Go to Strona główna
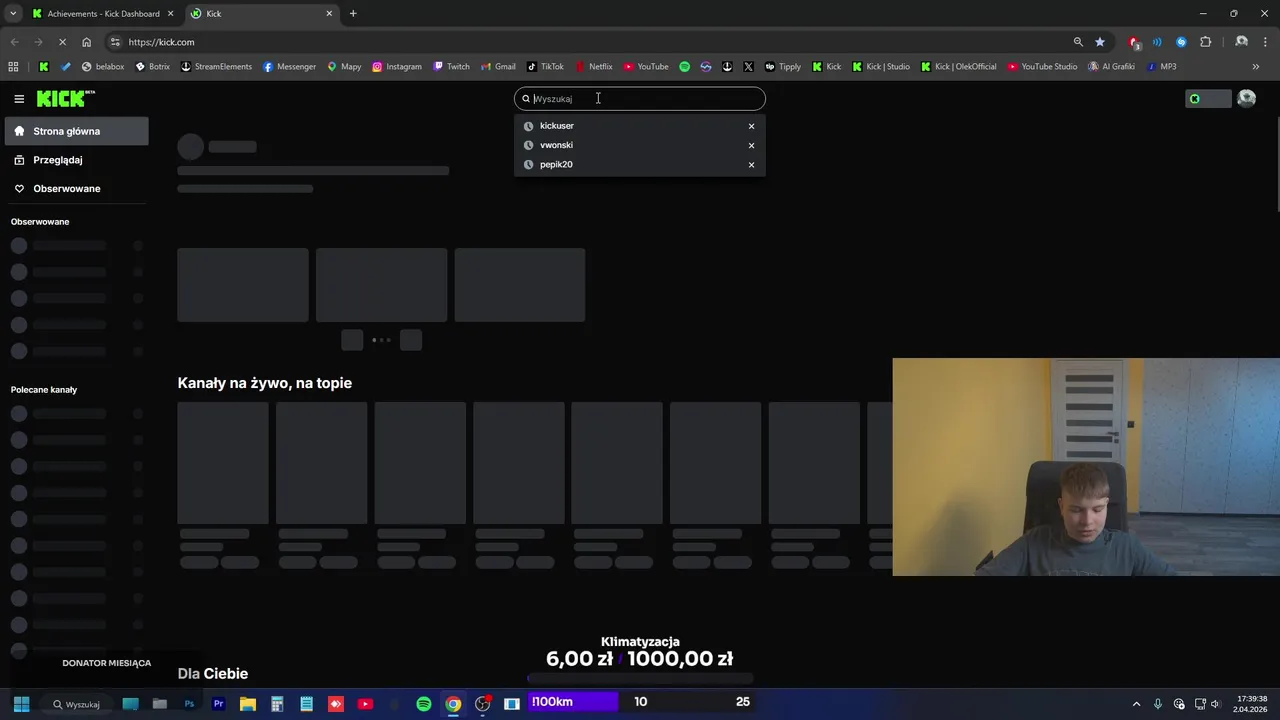The width and height of the screenshot is (1280, 720). point(76,131)
